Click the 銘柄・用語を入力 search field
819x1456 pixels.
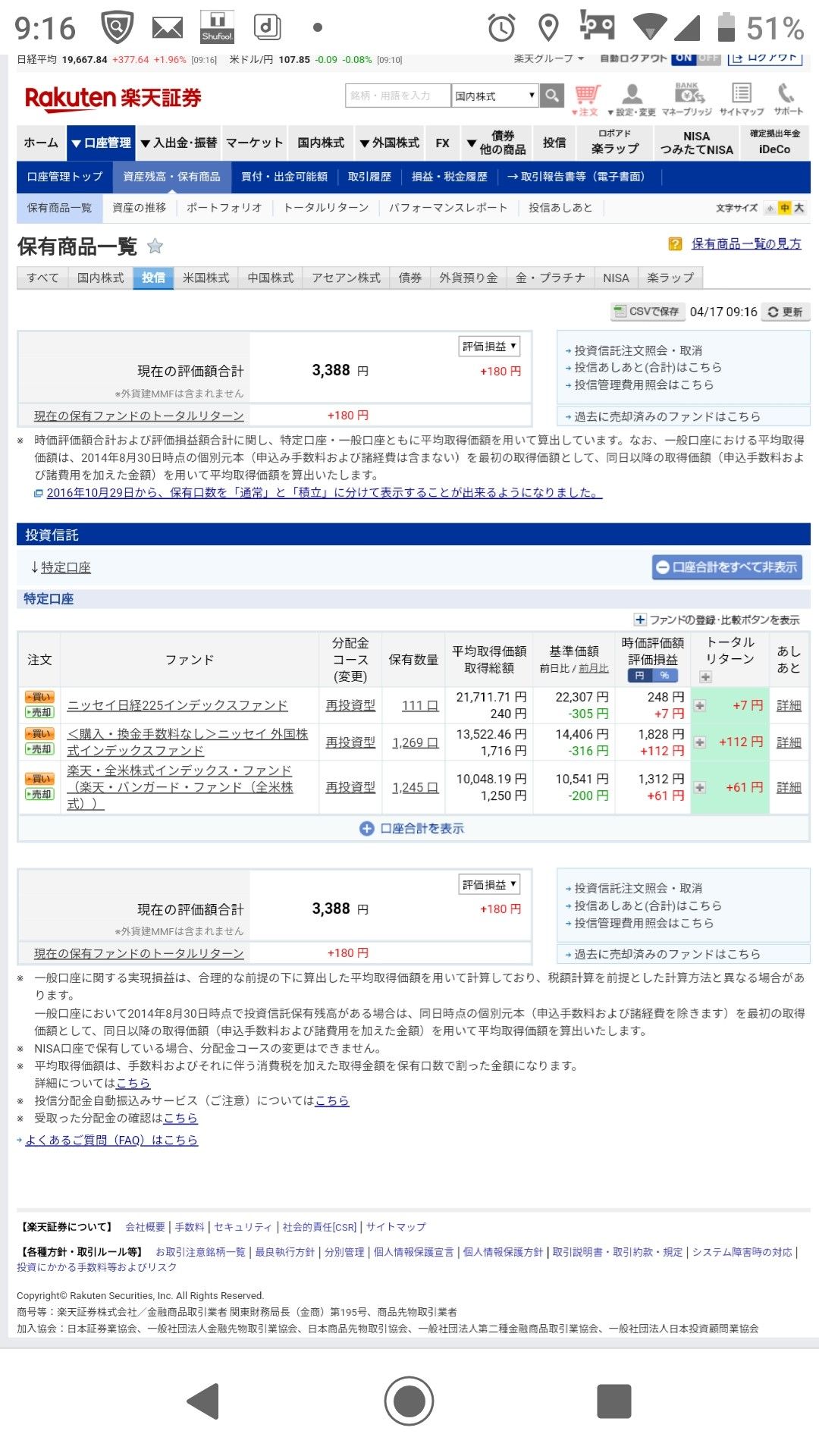pyautogui.click(x=397, y=96)
